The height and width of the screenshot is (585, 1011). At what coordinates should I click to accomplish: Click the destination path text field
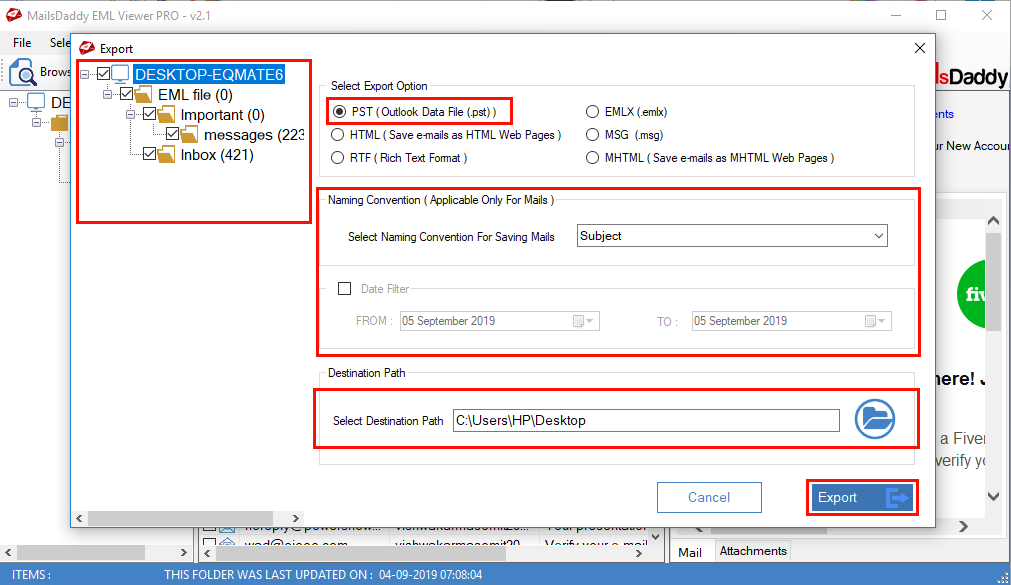(x=646, y=421)
